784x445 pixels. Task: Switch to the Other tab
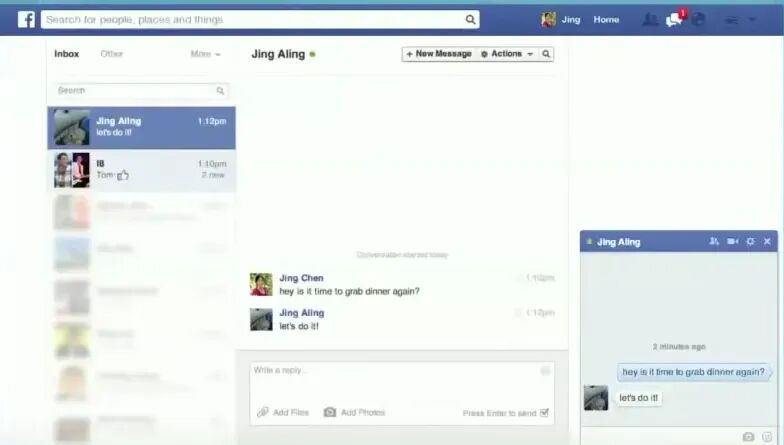point(112,54)
